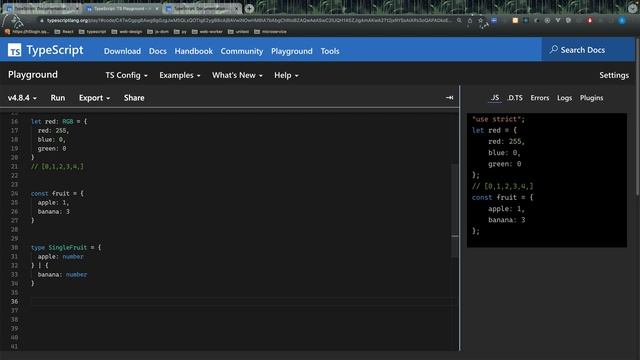Click the browser address bar URL
Image resolution: width=640 pixels, height=360 pixels.
(x=248, y=20)
